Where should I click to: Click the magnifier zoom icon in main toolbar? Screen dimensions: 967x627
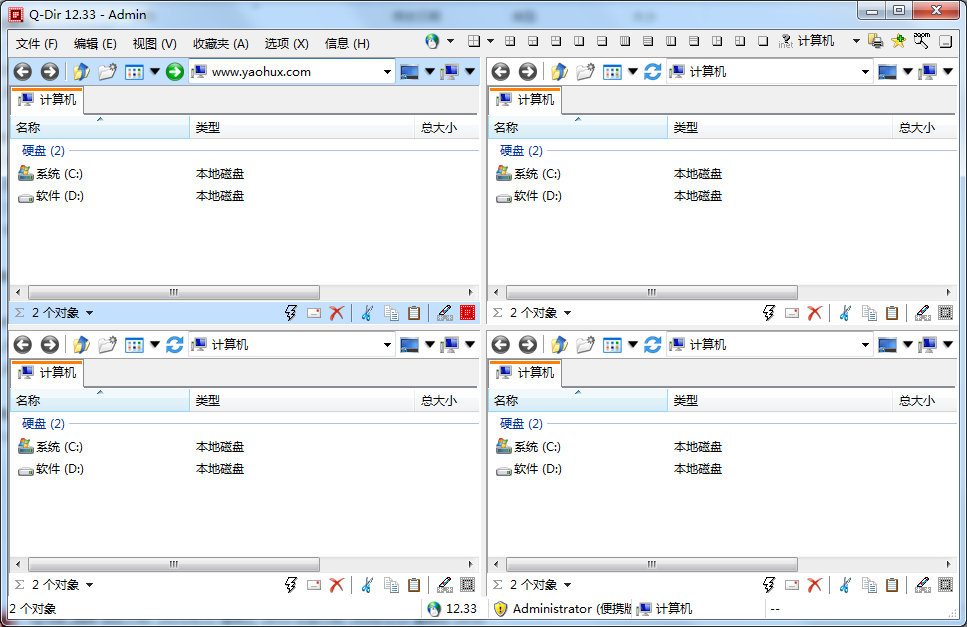(921, 42)
